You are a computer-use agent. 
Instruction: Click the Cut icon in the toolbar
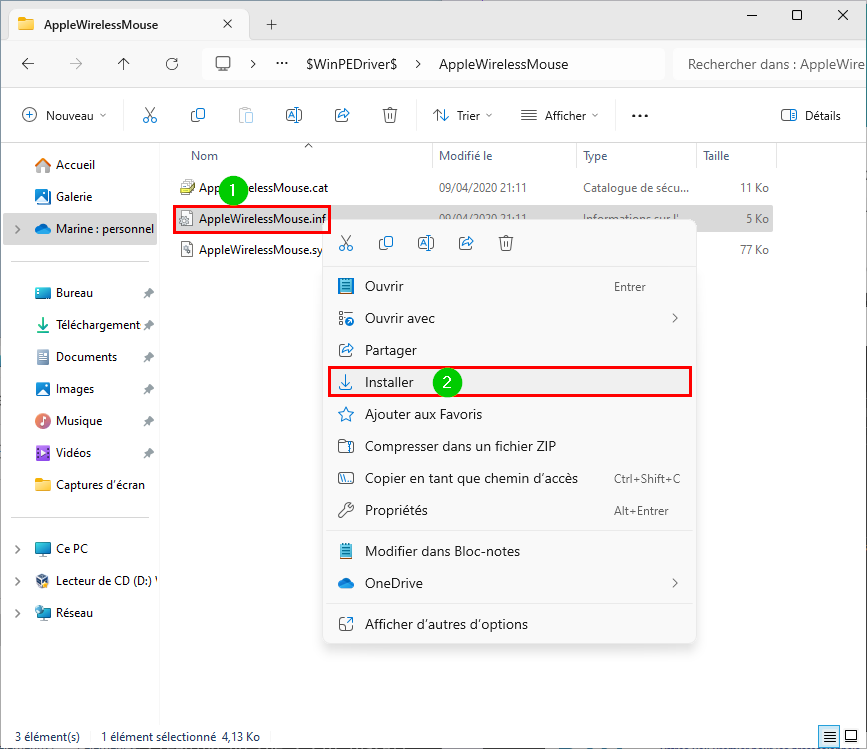pos(150,116)
